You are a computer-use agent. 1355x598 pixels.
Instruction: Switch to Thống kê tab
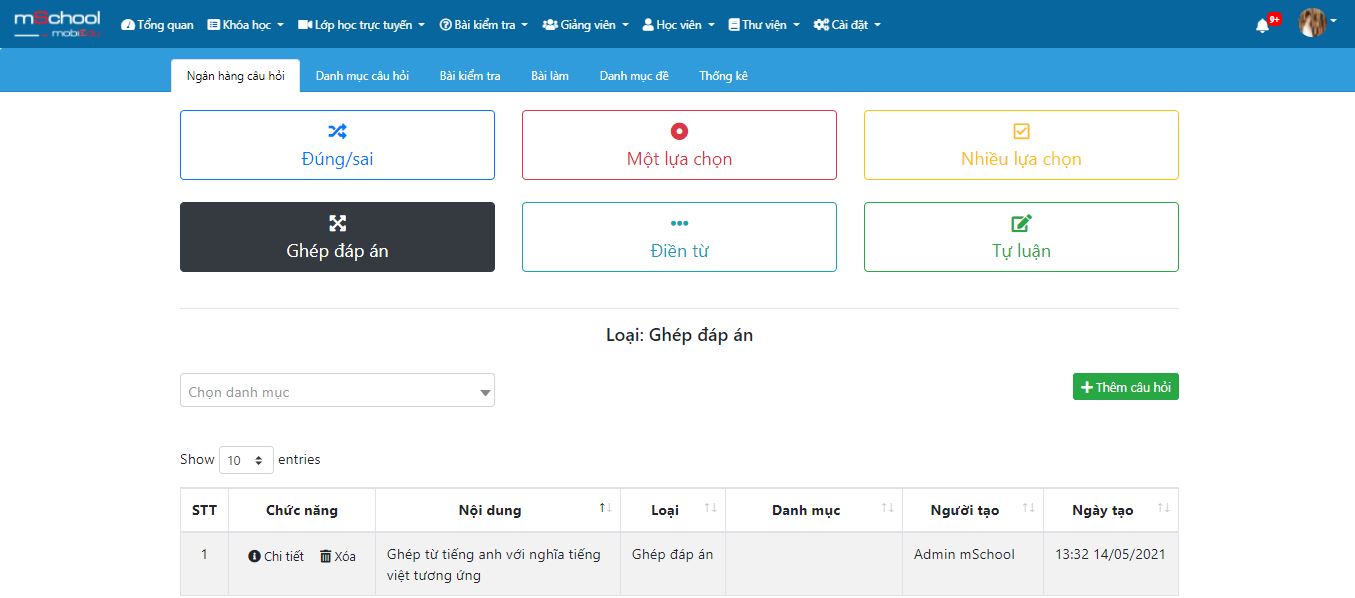click(x=723, y=76)
